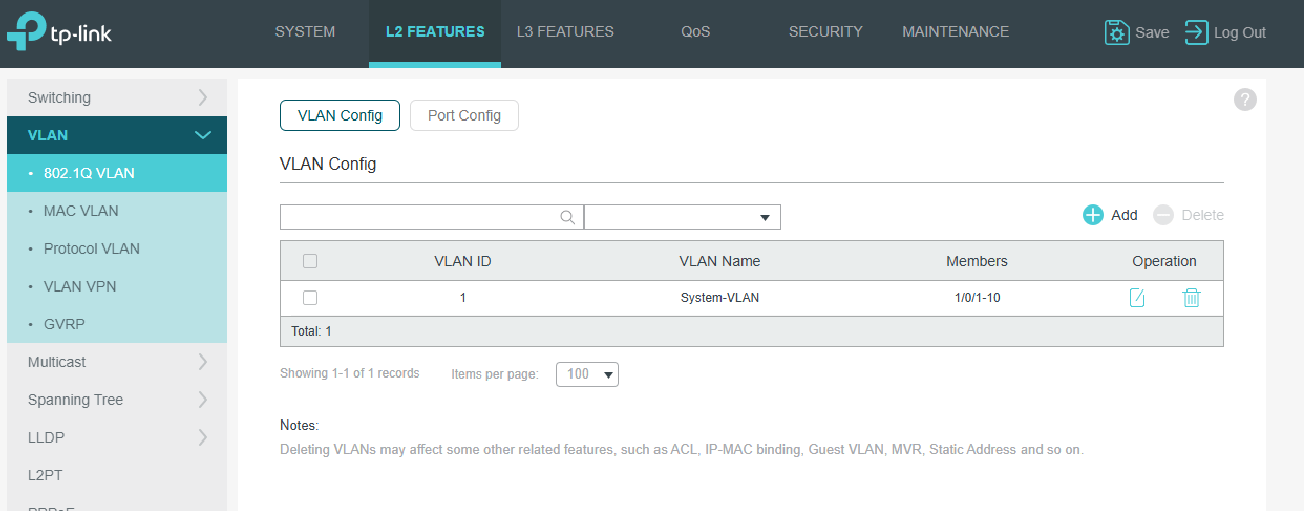This screenshot has height=511, width=1304.
Task: Click the plus icon next to Add
Action: click(1093, 215)
